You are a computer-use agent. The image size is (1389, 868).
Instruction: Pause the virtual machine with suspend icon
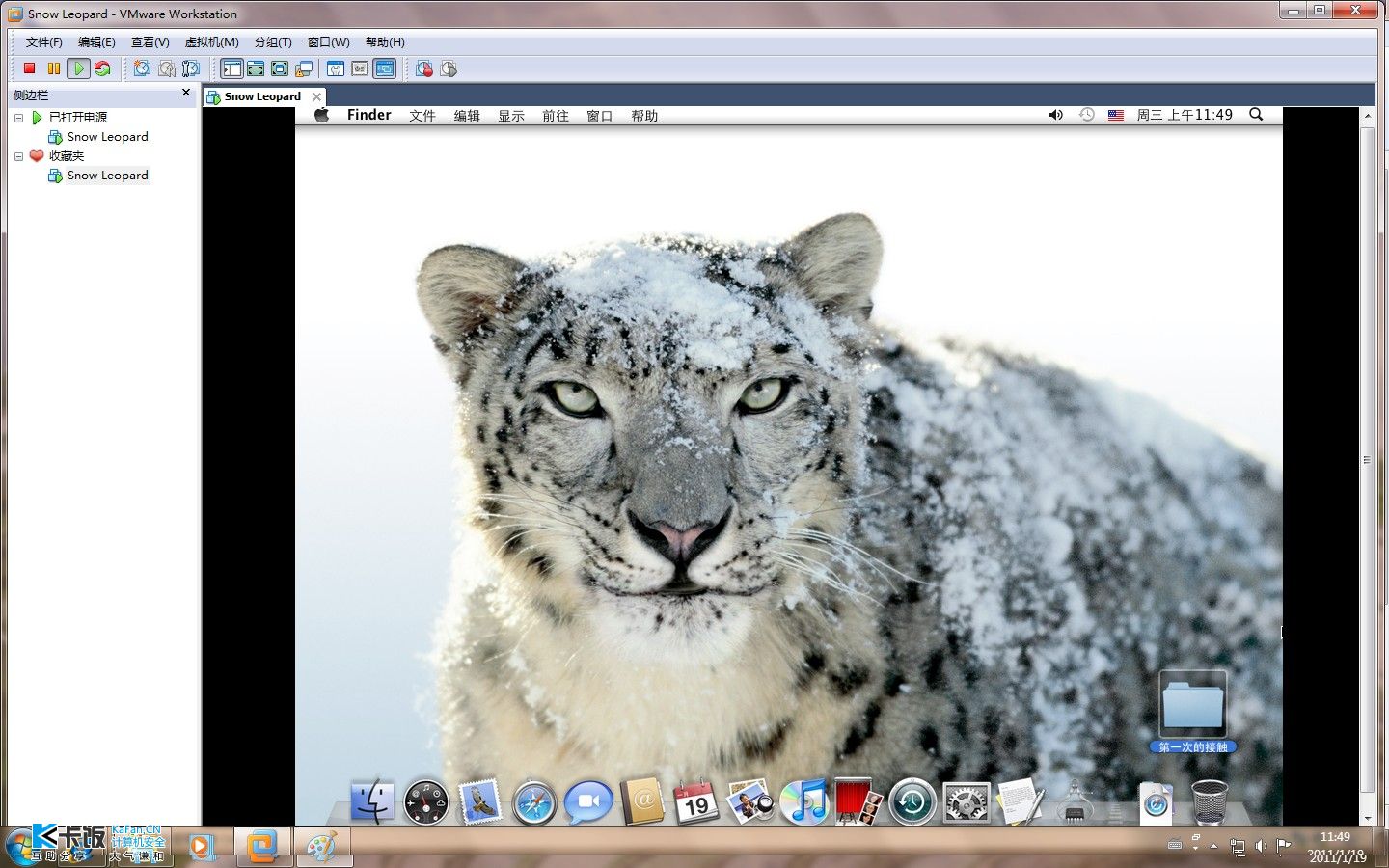click(x=54, y=68)
